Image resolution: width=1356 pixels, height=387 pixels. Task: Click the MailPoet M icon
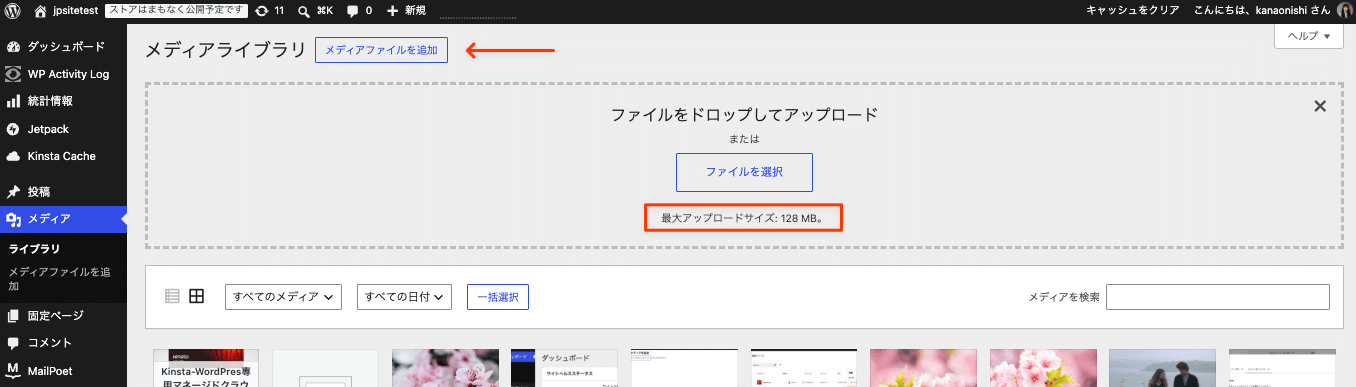[x=13, y=371]
